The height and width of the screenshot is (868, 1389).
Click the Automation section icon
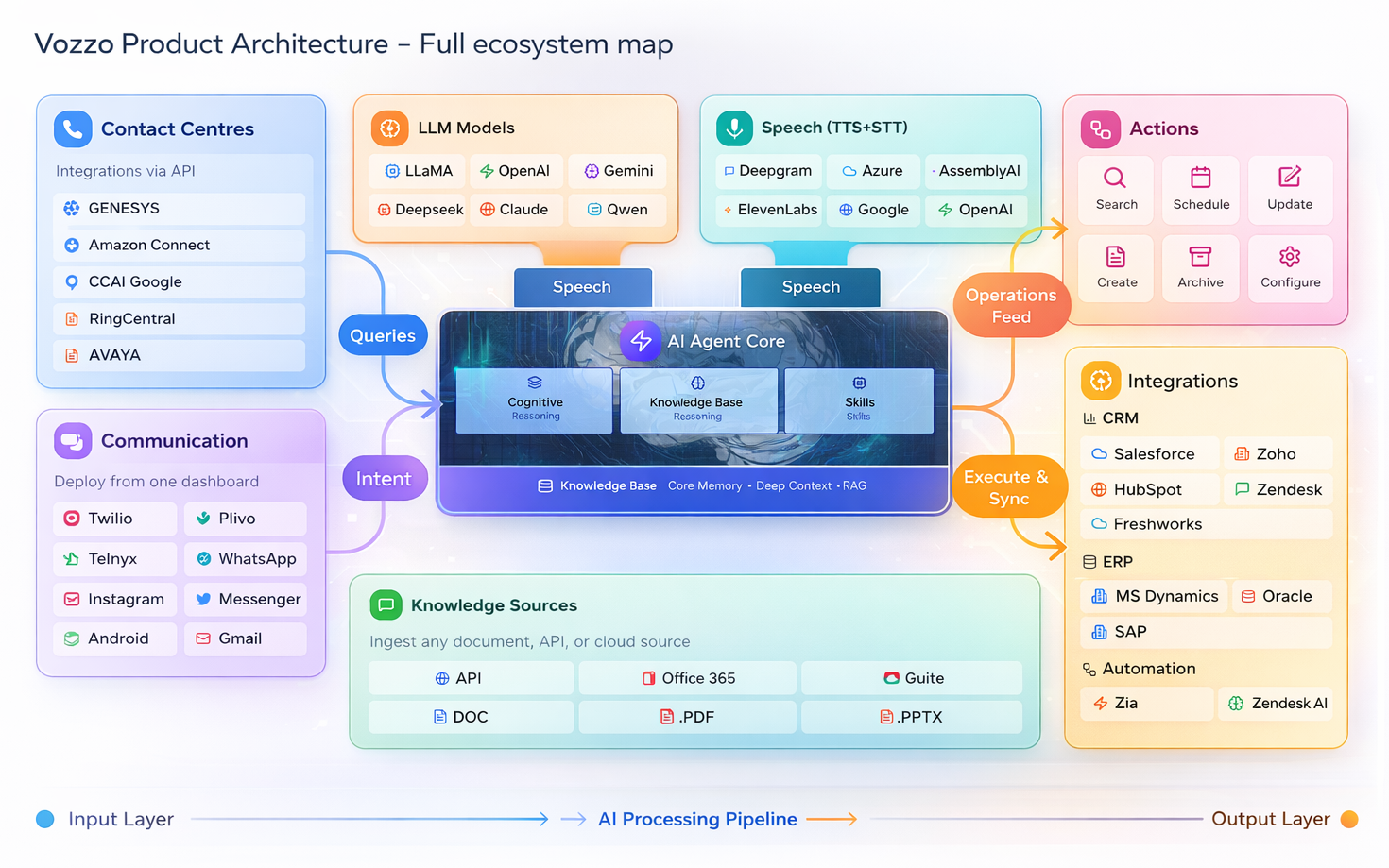coord(1089,670)
